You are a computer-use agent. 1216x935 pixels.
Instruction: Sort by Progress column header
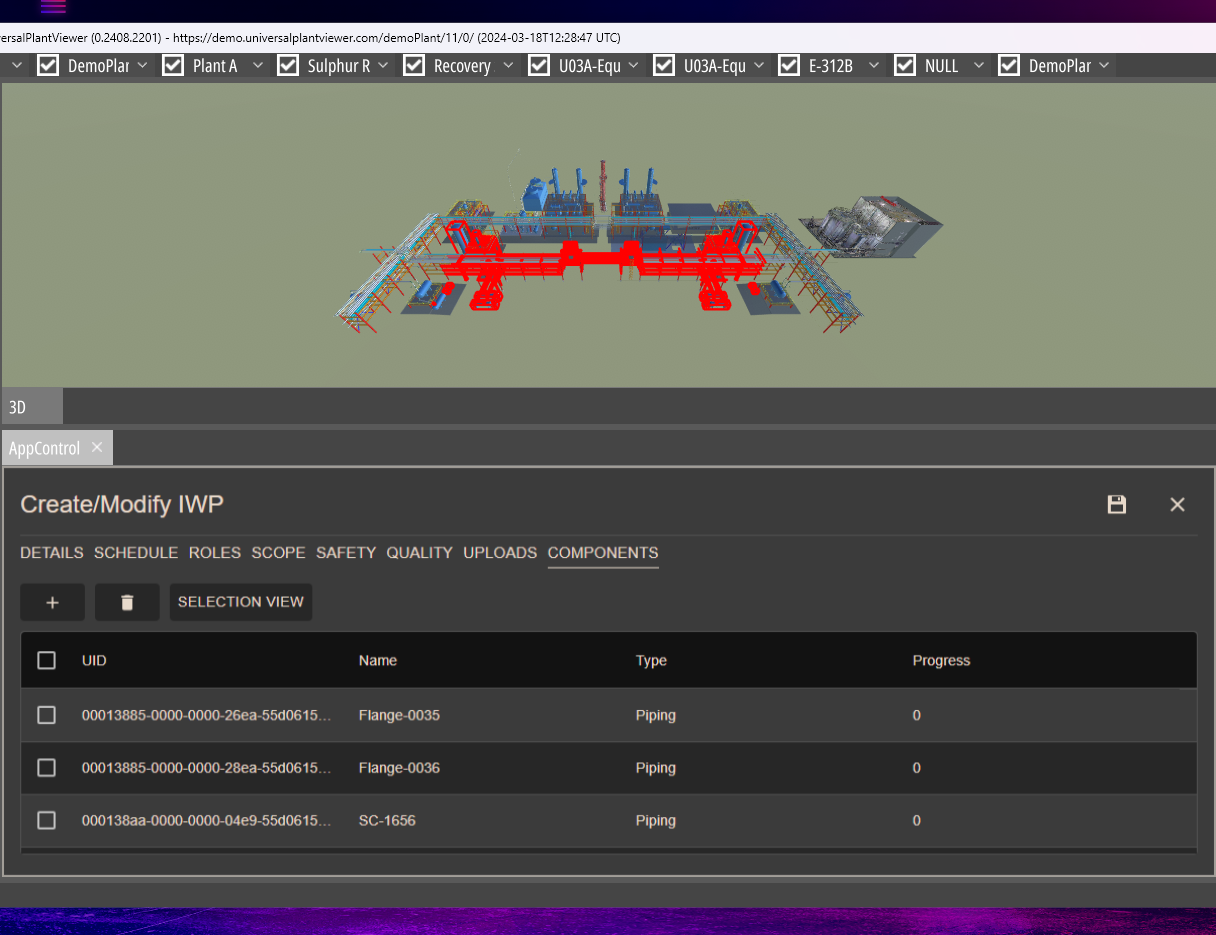[941, 660]
